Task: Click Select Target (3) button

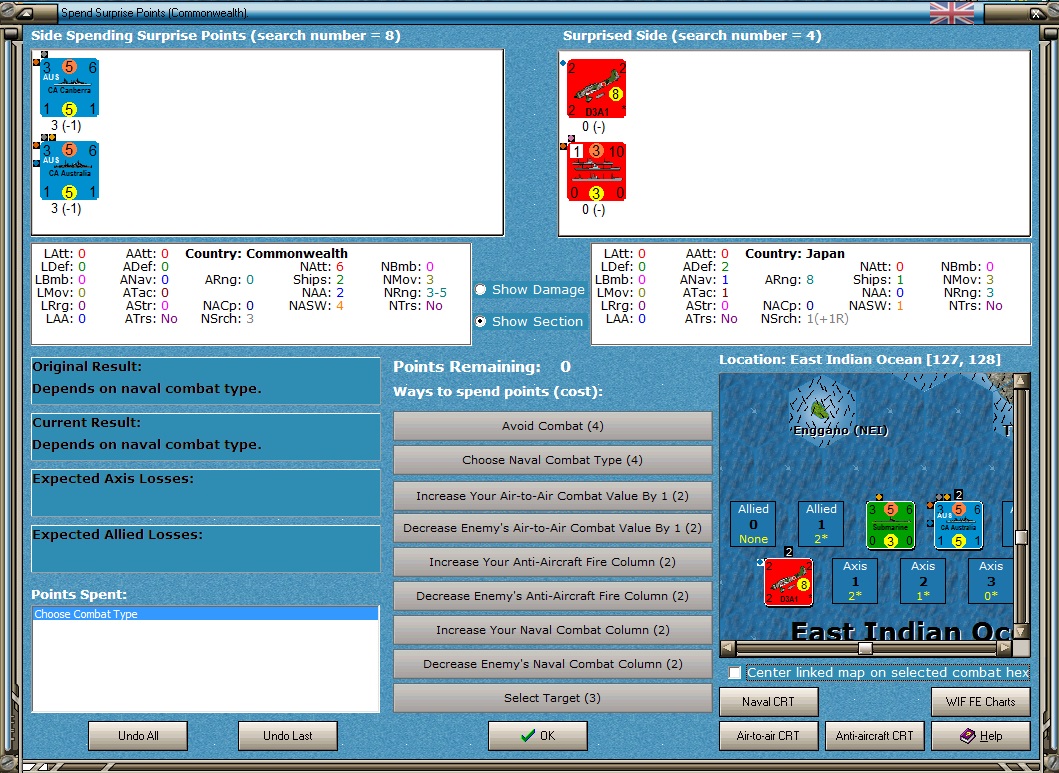Action: tap(552, 698)
